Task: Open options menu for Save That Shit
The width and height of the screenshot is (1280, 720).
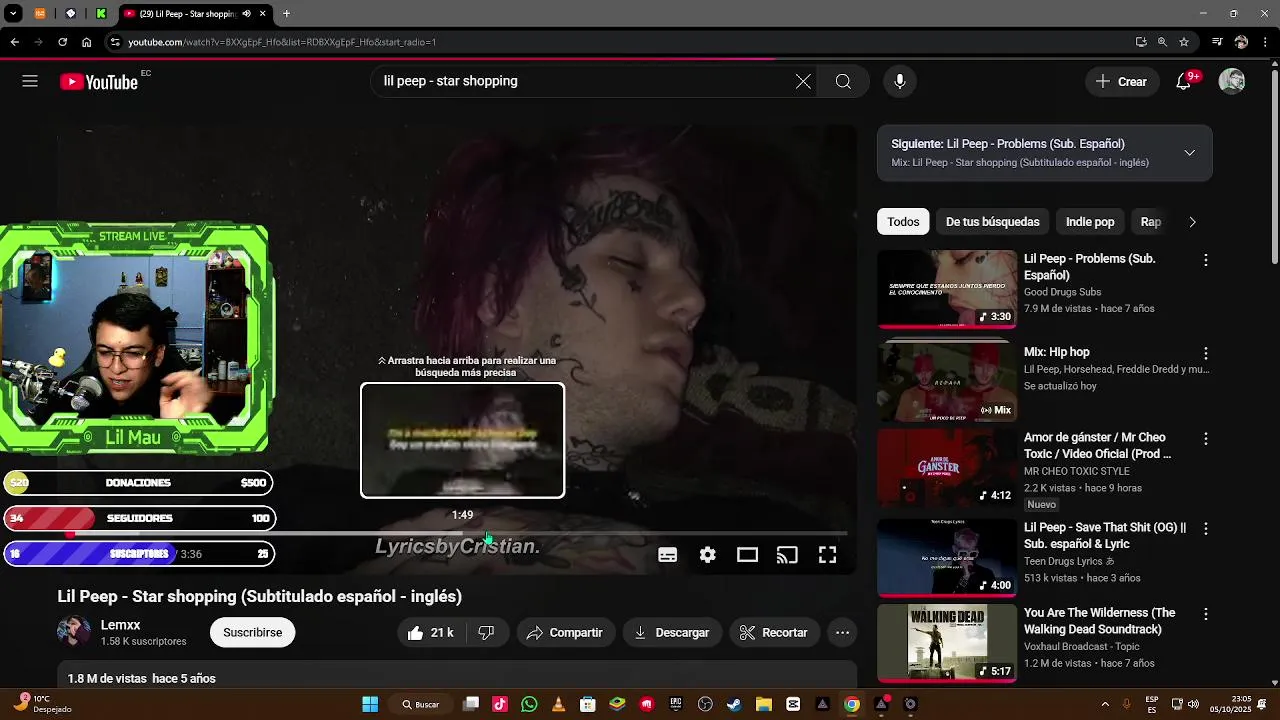Action: pos(1206,529)
